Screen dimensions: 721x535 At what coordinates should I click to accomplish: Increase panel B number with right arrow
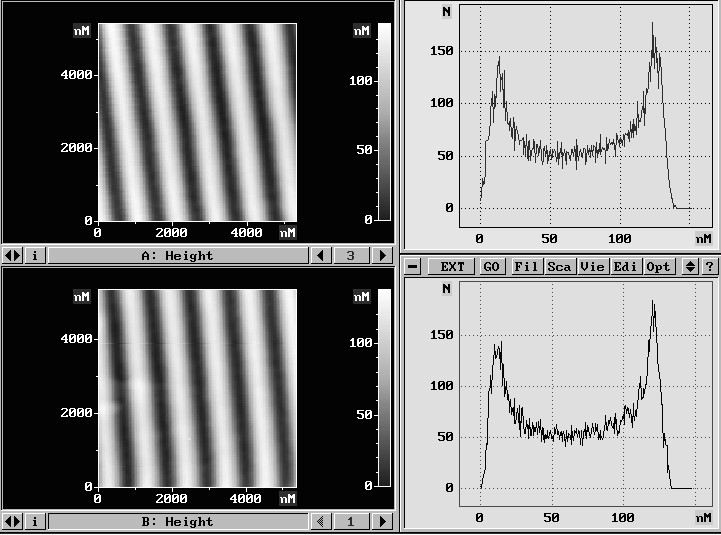pos(381,522)
